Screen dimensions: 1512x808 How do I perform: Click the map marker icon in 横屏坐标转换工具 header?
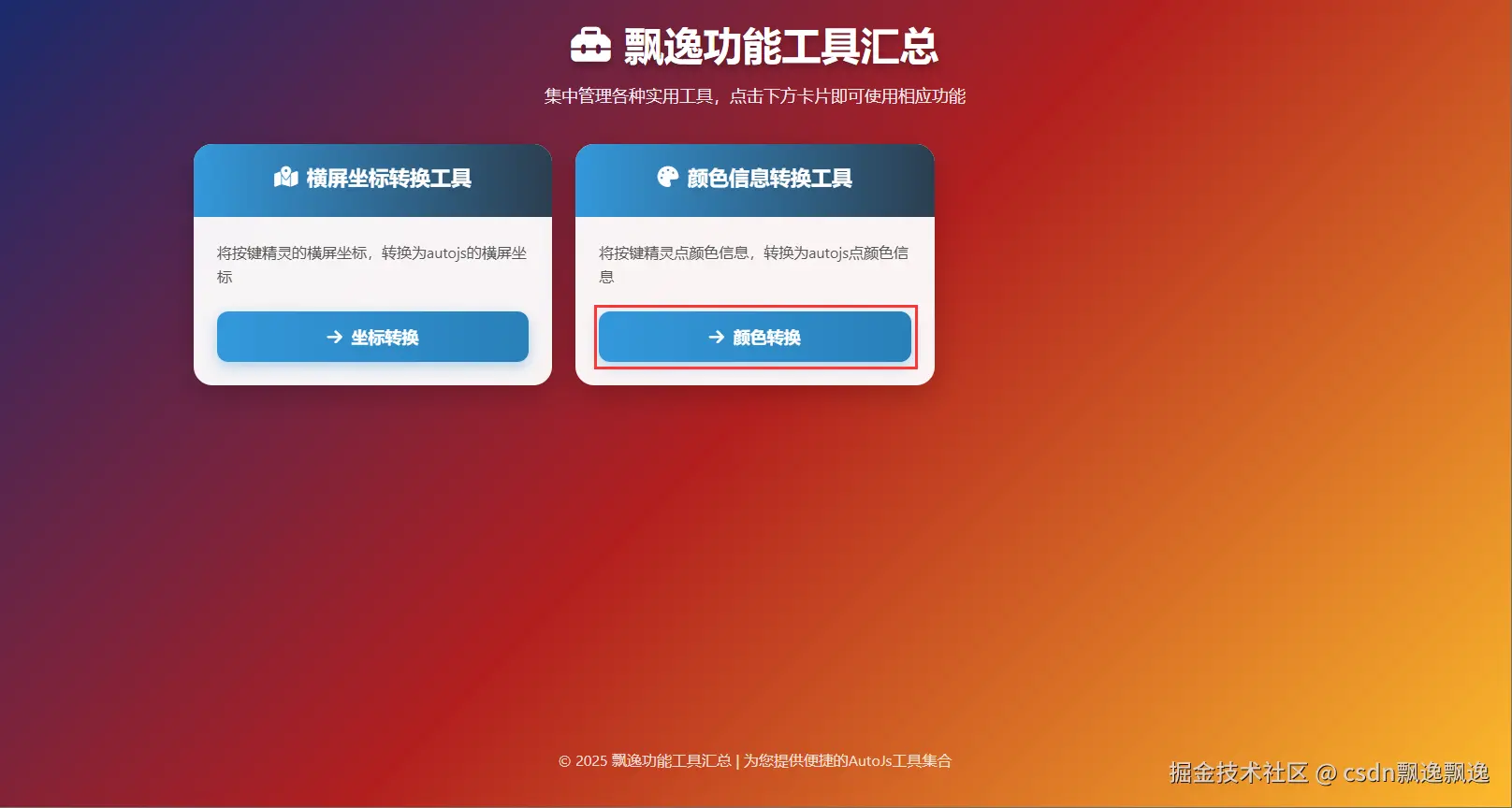coord(286,178)
